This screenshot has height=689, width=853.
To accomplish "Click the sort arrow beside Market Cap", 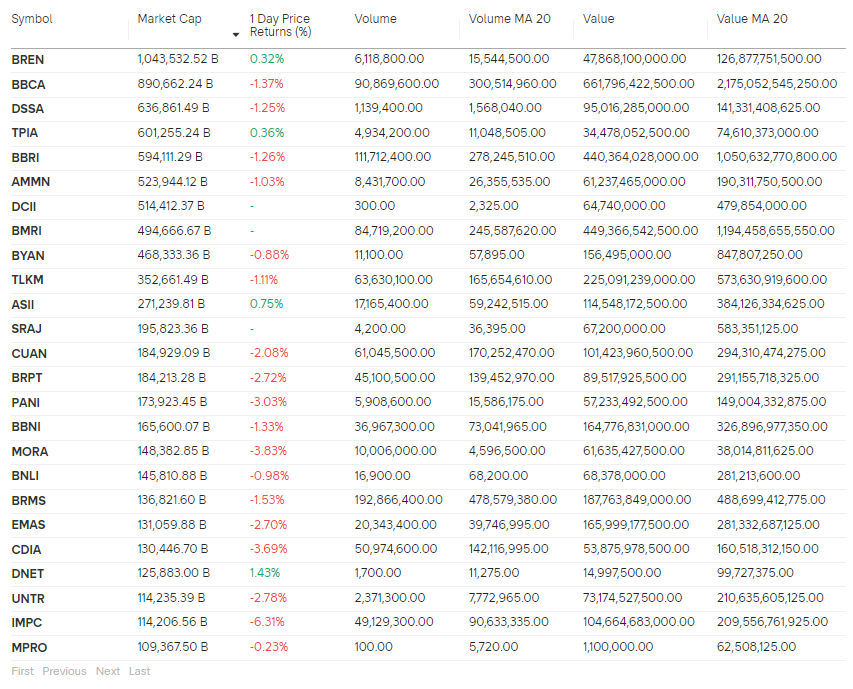I will [x=236, y=35].
